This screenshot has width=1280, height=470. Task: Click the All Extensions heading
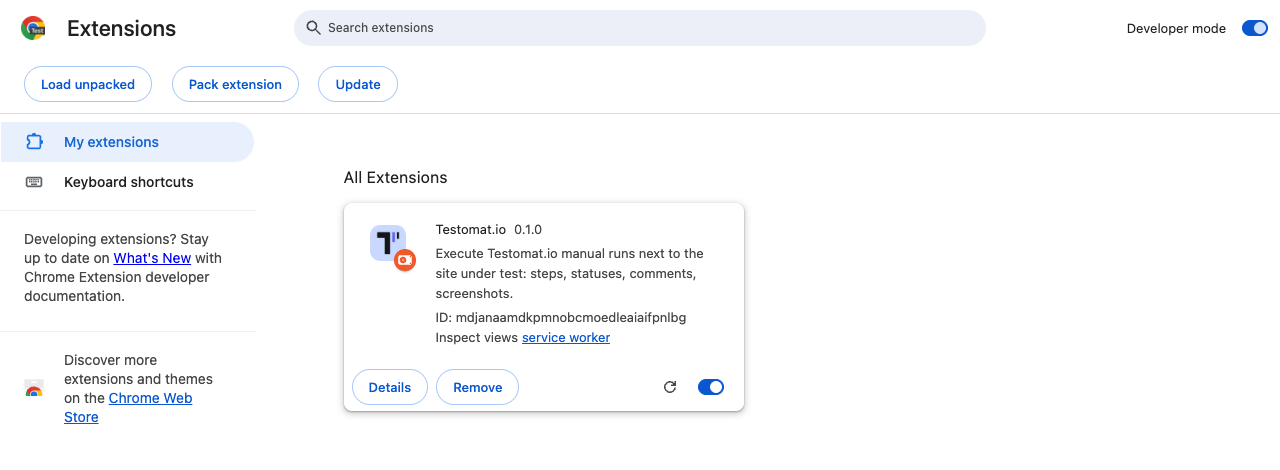395,177
